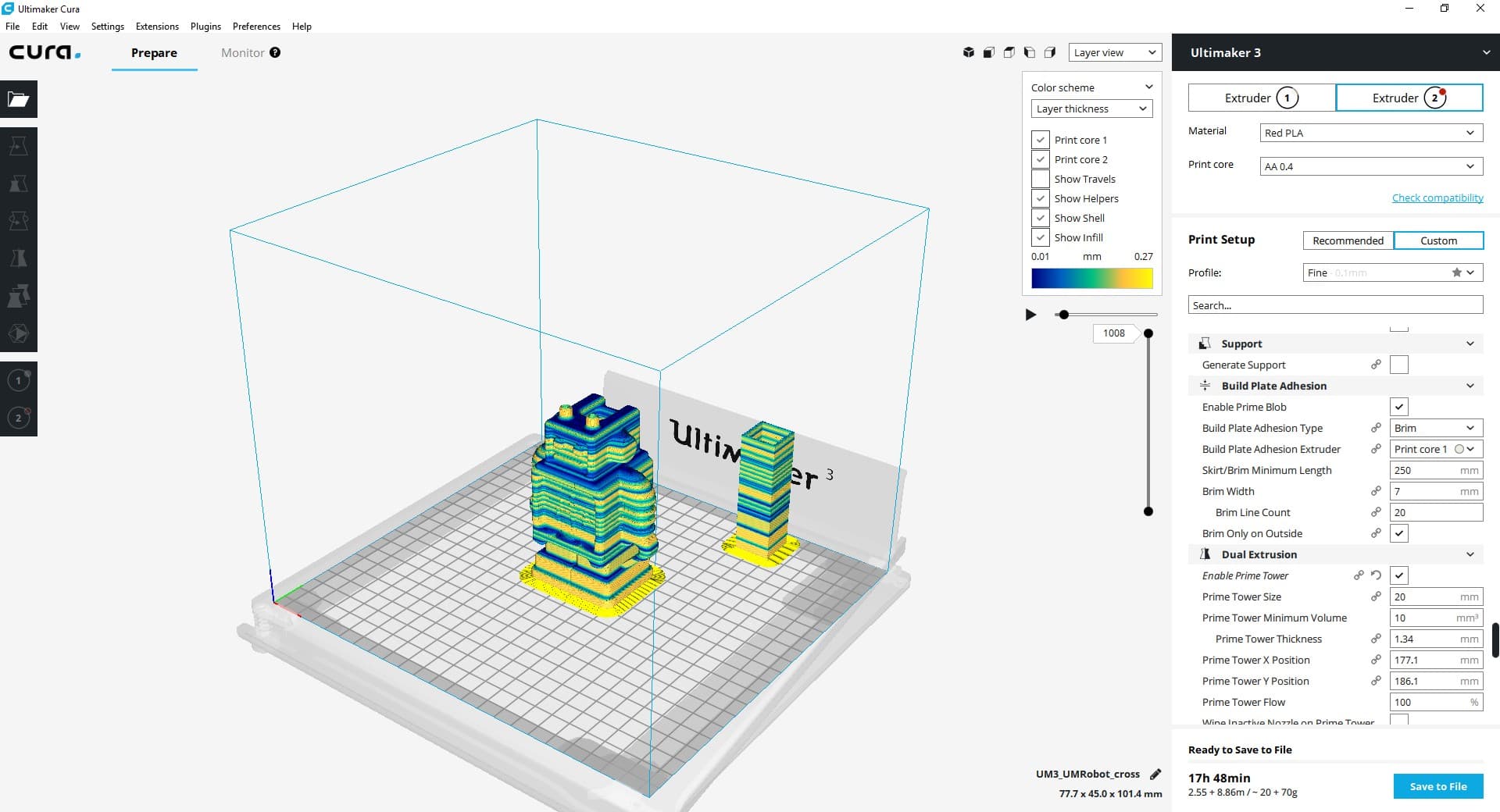This screenshot has width=1500, height=812.
Task: Open the File menu
Action: [12, 26]
